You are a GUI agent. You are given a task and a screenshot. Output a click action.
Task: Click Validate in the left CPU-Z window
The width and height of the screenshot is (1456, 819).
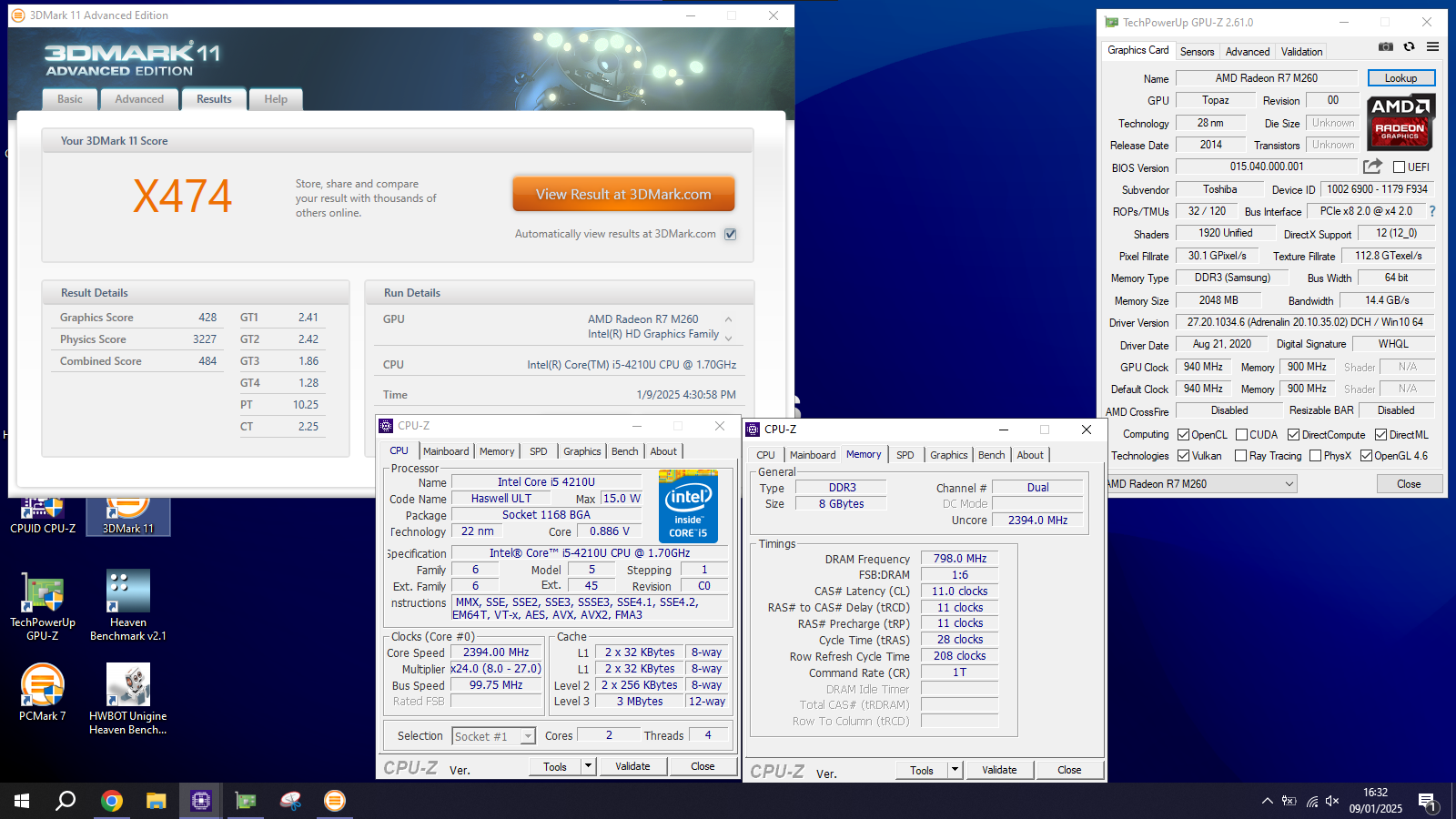click(632, 766)
